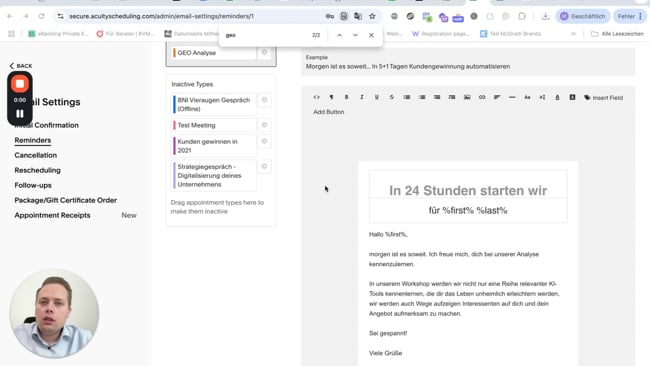This screenshot has width=650, height=366.
Task: Open Chrome translate icon in address bar
Action: click(x=358, y=16)
